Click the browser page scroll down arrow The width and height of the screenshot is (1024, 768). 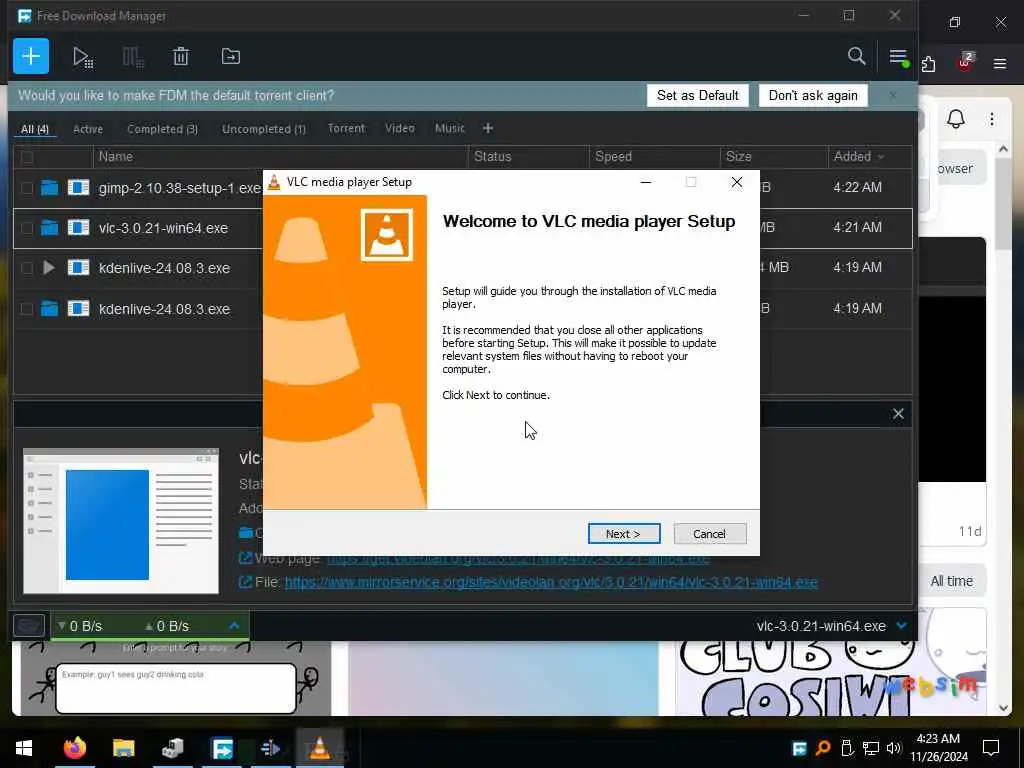(x=1003, y=708)
